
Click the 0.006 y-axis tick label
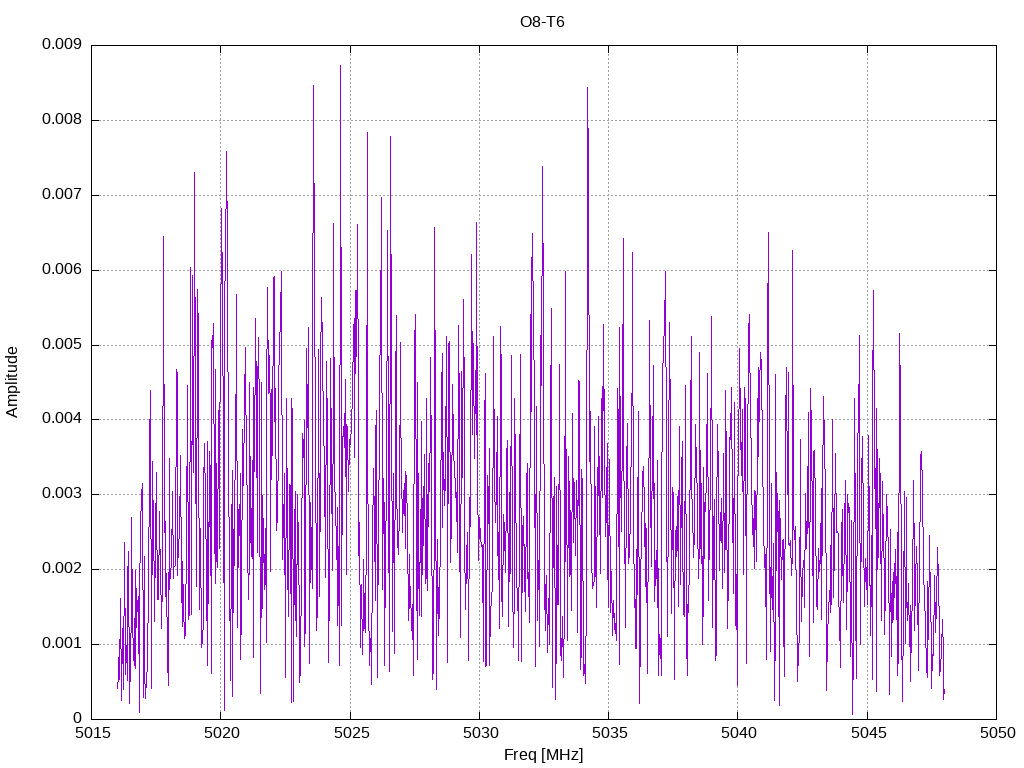coord(62,270)
